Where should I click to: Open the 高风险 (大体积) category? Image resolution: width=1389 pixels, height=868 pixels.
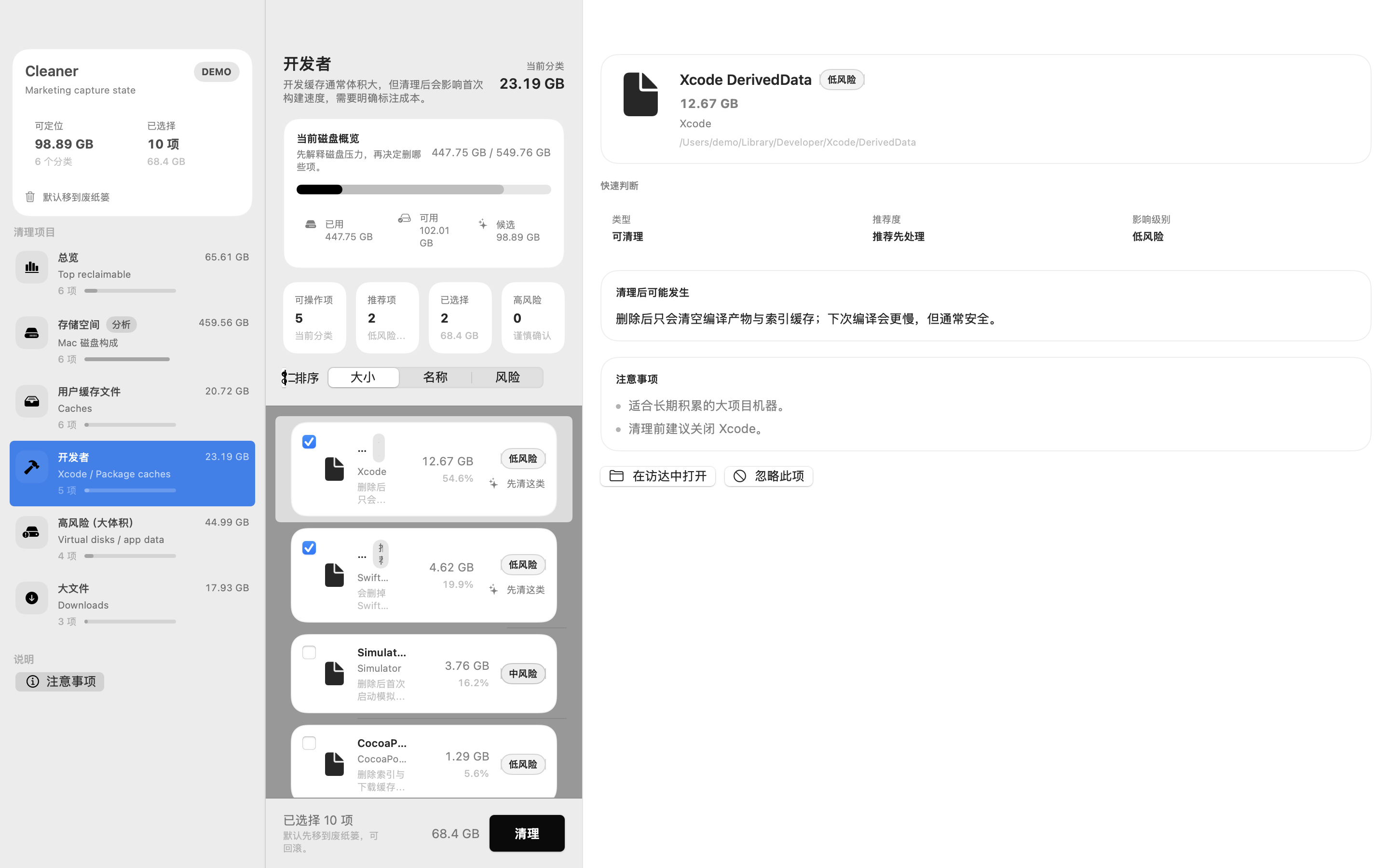(x=132, y=539)
